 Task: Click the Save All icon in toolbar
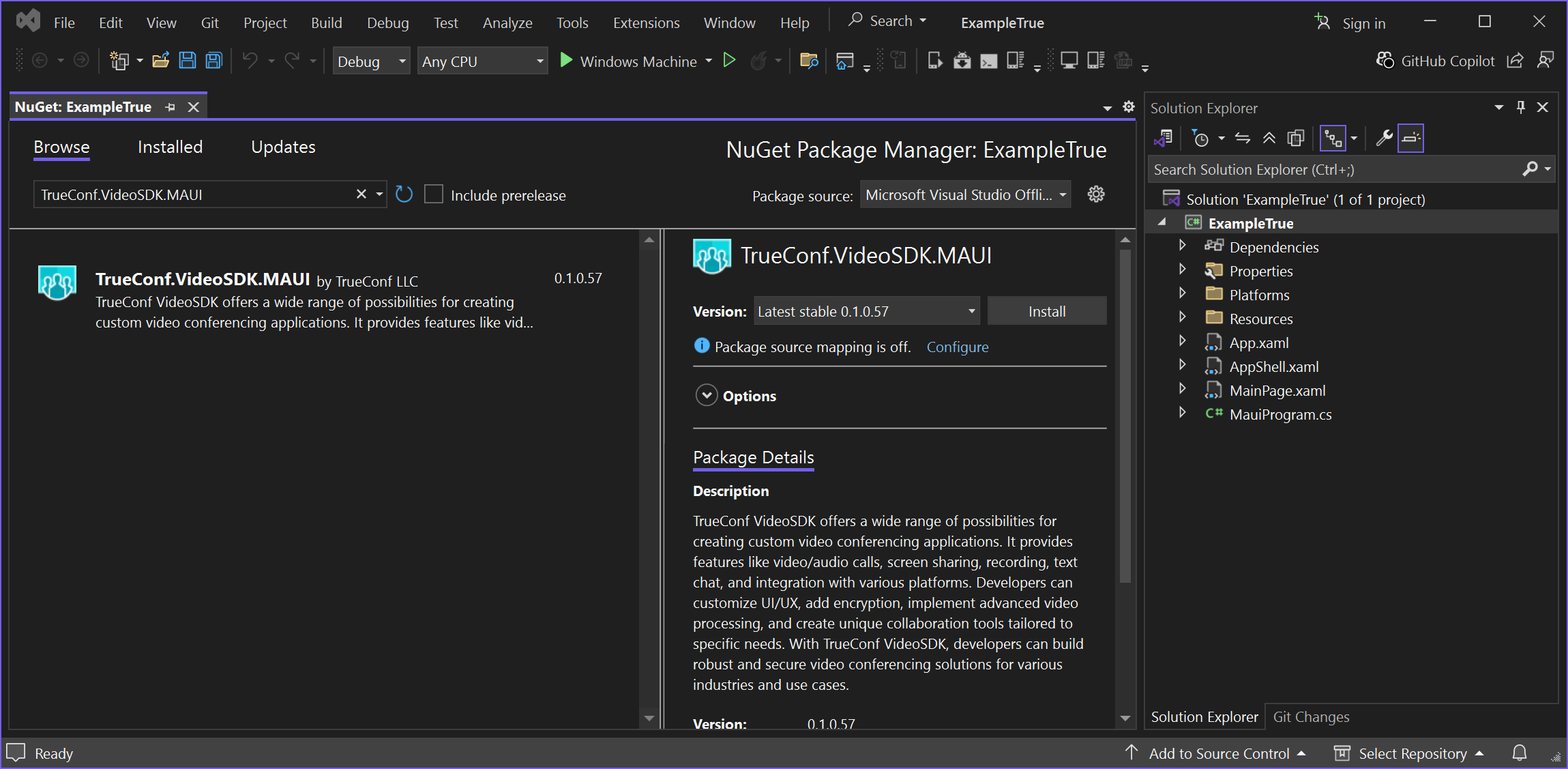pyautogui.click(x=214, y=61)
